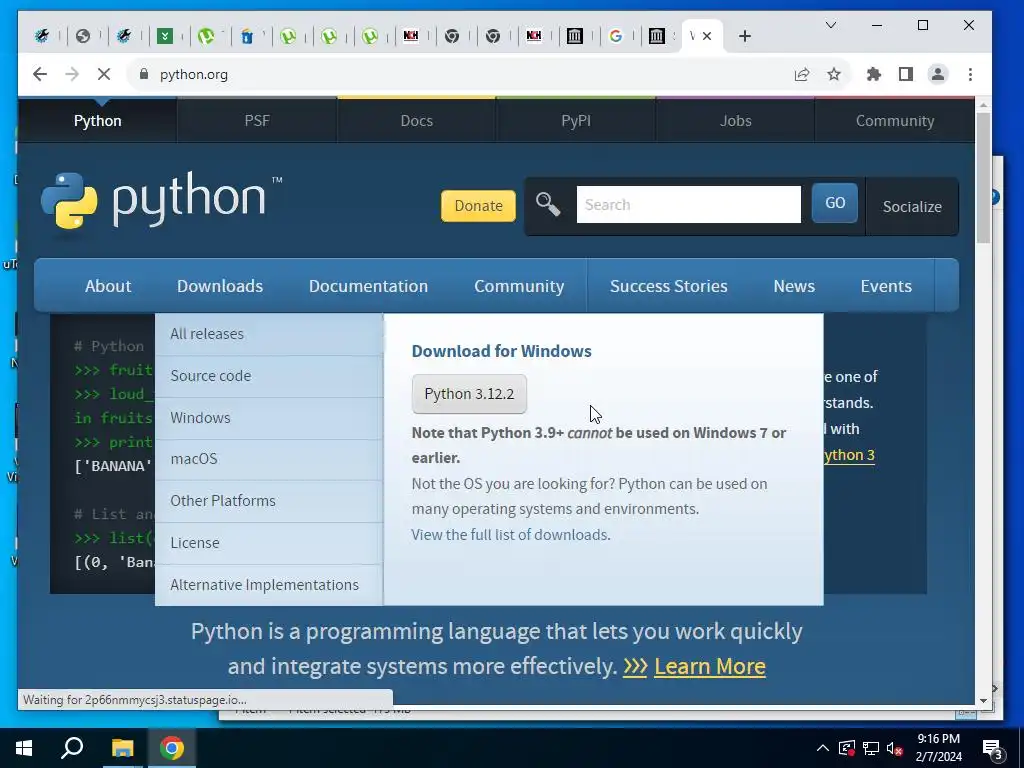Bookmark this page with the star
1024x768 pixels.
(834, 74)
